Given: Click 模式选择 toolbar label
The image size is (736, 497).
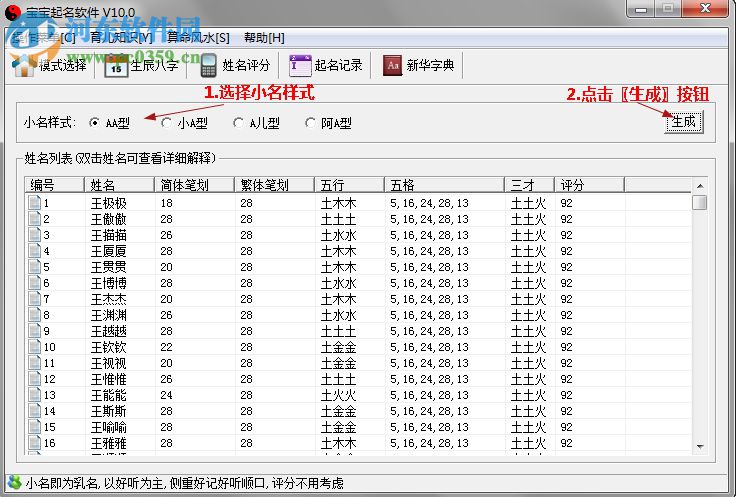Looking at the screenshot, I should point(63,65).
